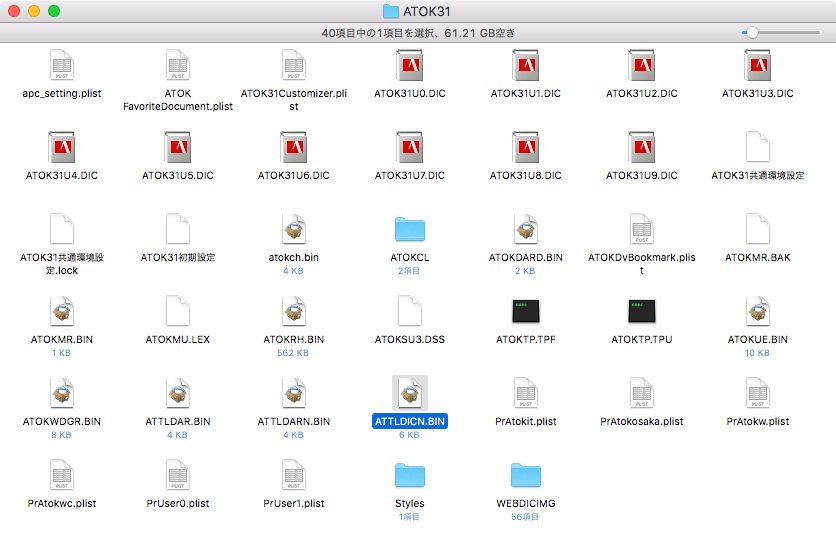This screenshot has height=555, width=836.
Task: Select the ATOKCL folder icon
Action: pyautogui.click(x=409, y=229)
